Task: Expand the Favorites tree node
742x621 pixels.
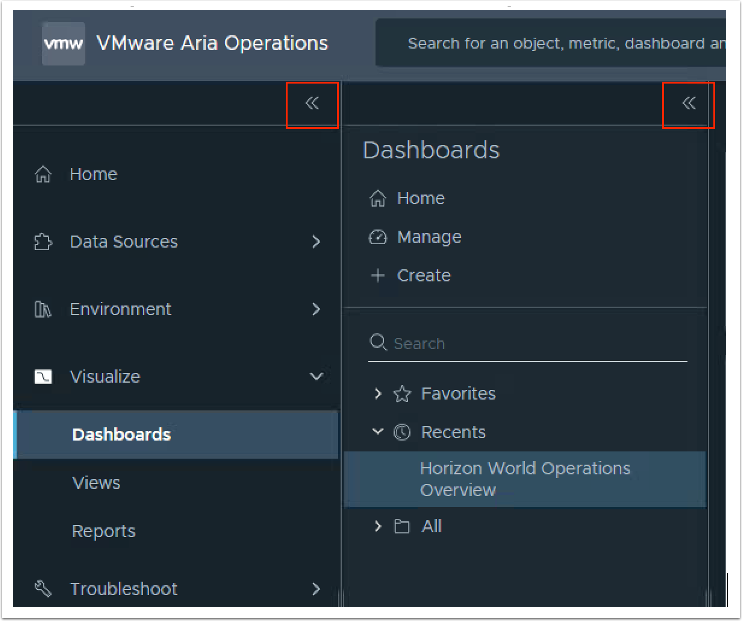Action: pyautogui.click(x=378, y=394)
